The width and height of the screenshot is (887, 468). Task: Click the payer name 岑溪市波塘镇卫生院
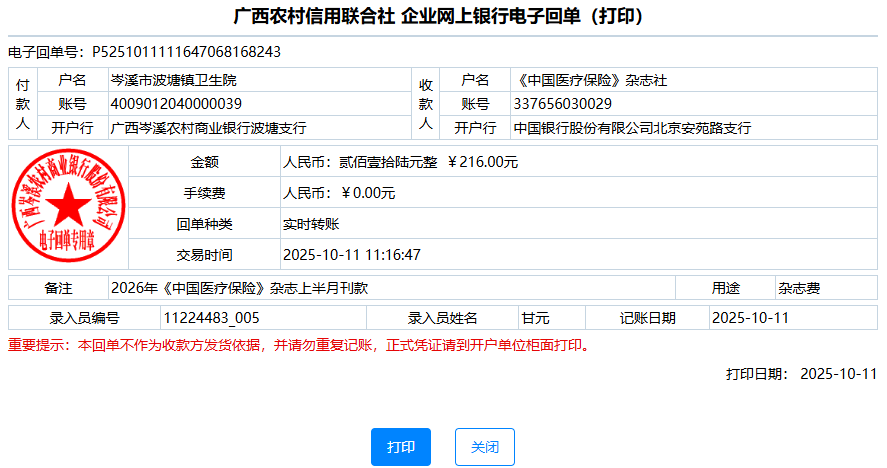[173, 79]
